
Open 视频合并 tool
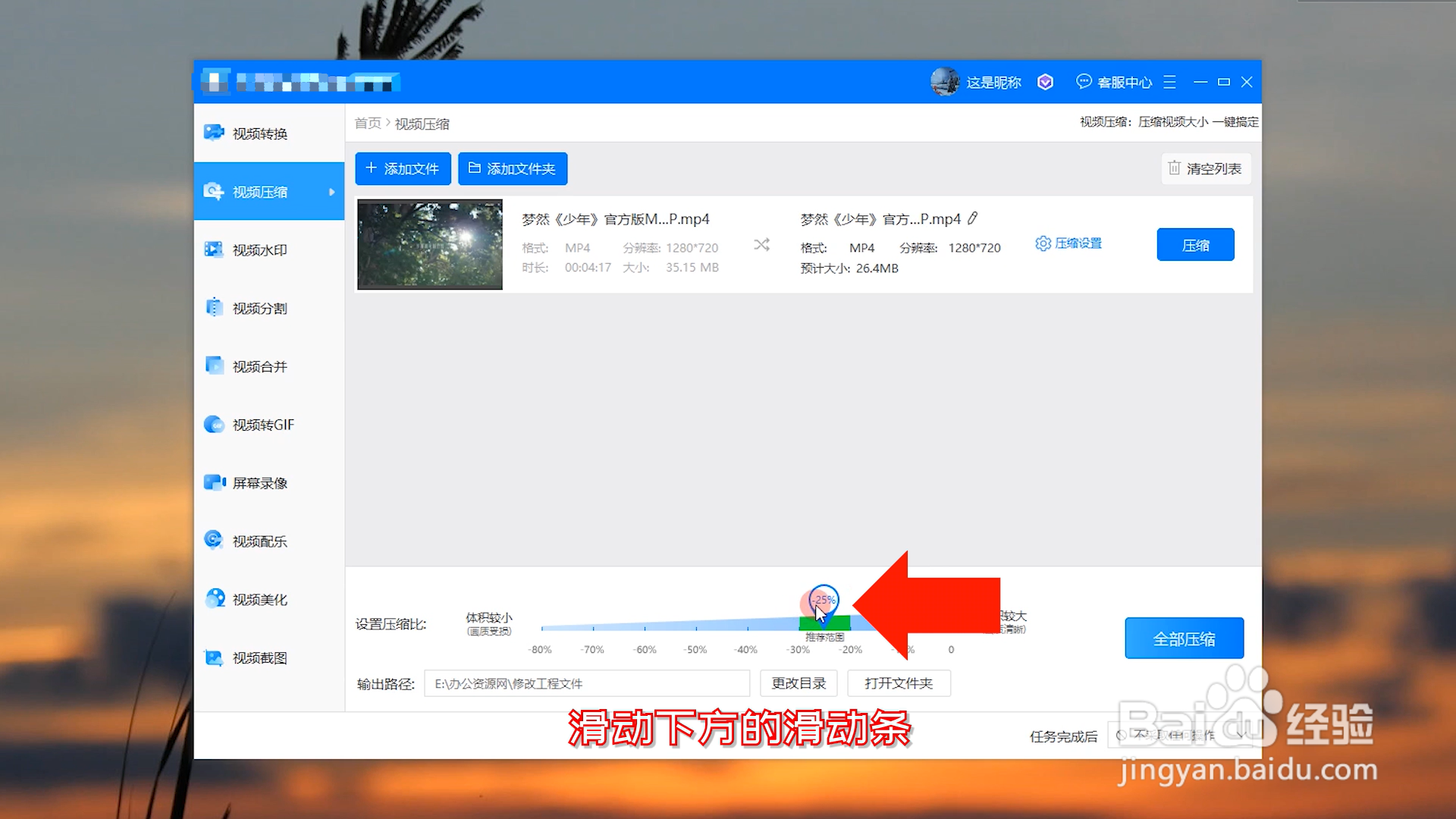coord(259,367)
